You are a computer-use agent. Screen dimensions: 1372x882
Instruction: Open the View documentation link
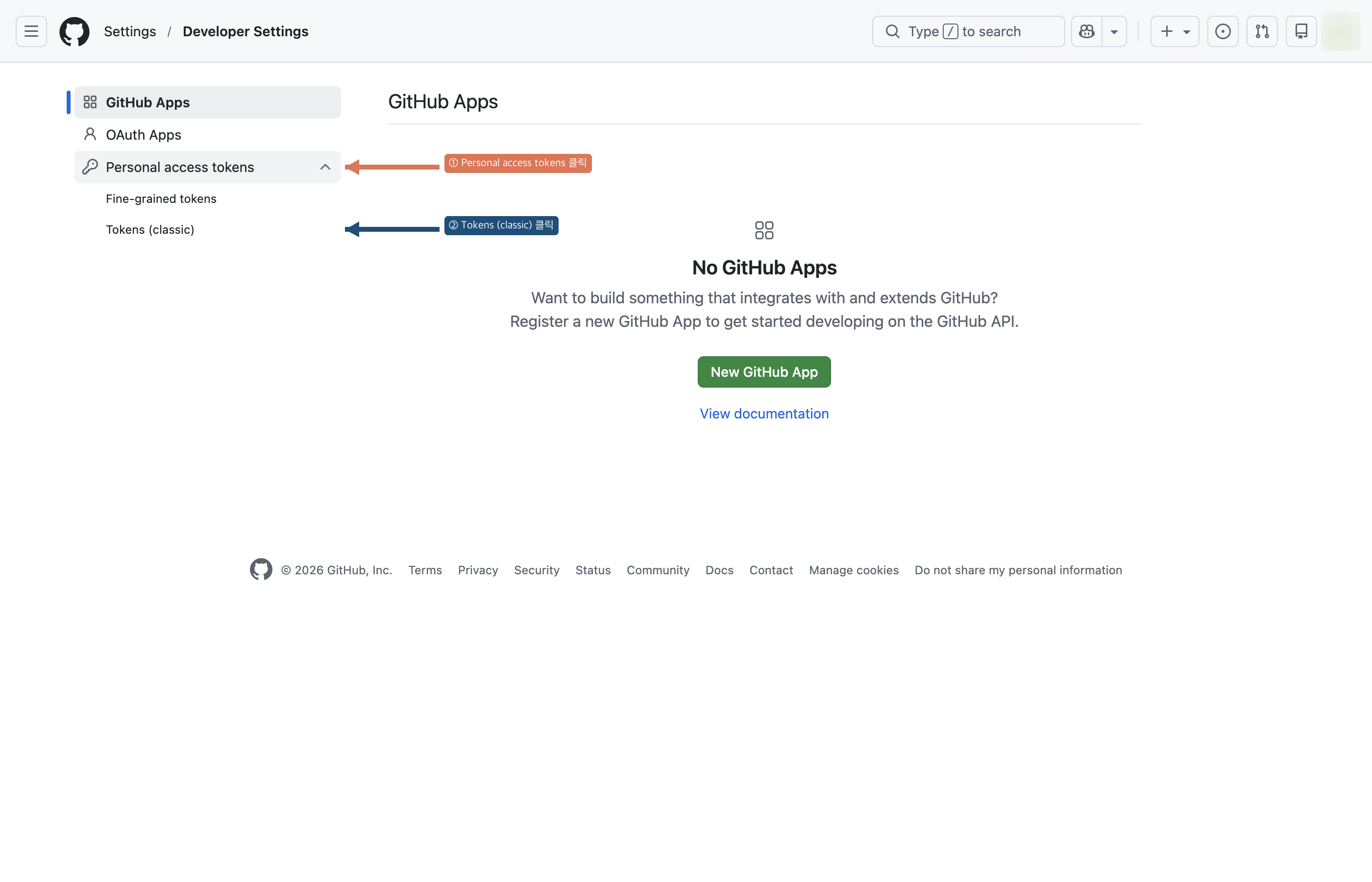pyautogui.click(x=764, y=414)
